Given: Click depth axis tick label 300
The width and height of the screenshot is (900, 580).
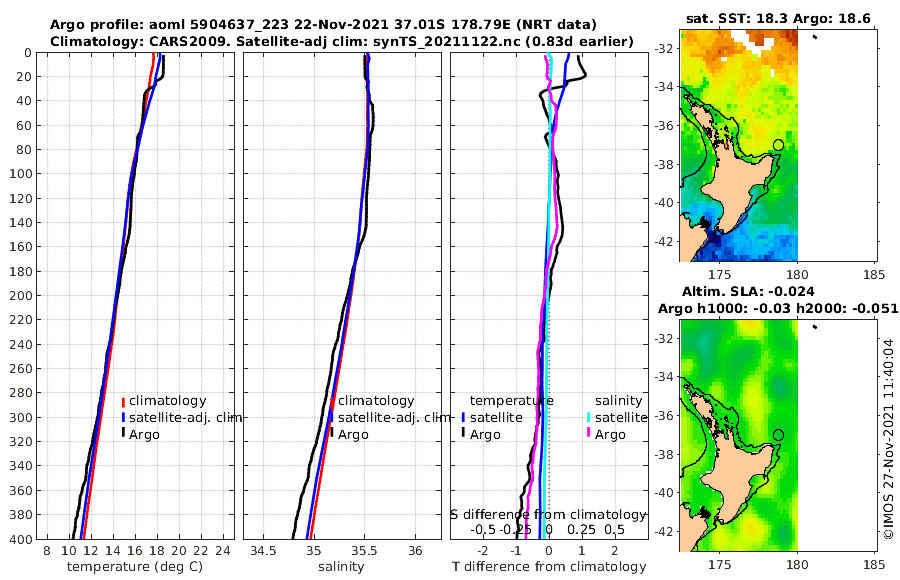Looking at the screenshot, I should [21, 417].
